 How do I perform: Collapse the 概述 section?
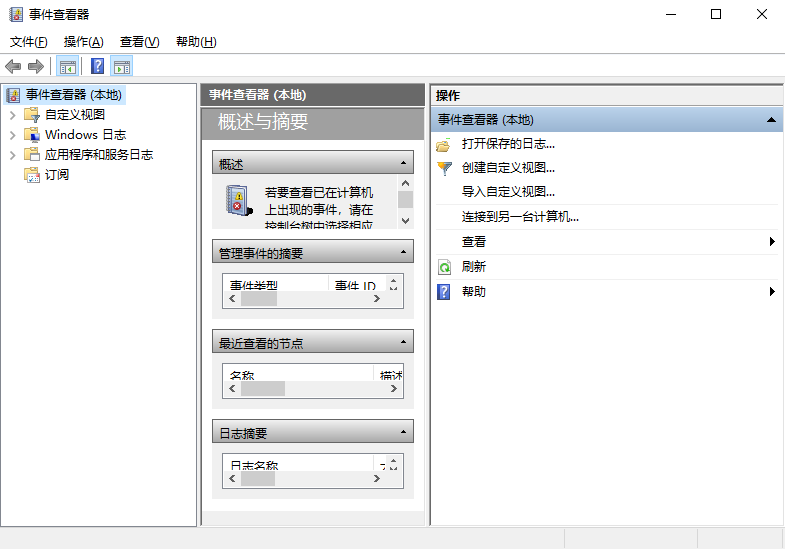click(404, 163)
